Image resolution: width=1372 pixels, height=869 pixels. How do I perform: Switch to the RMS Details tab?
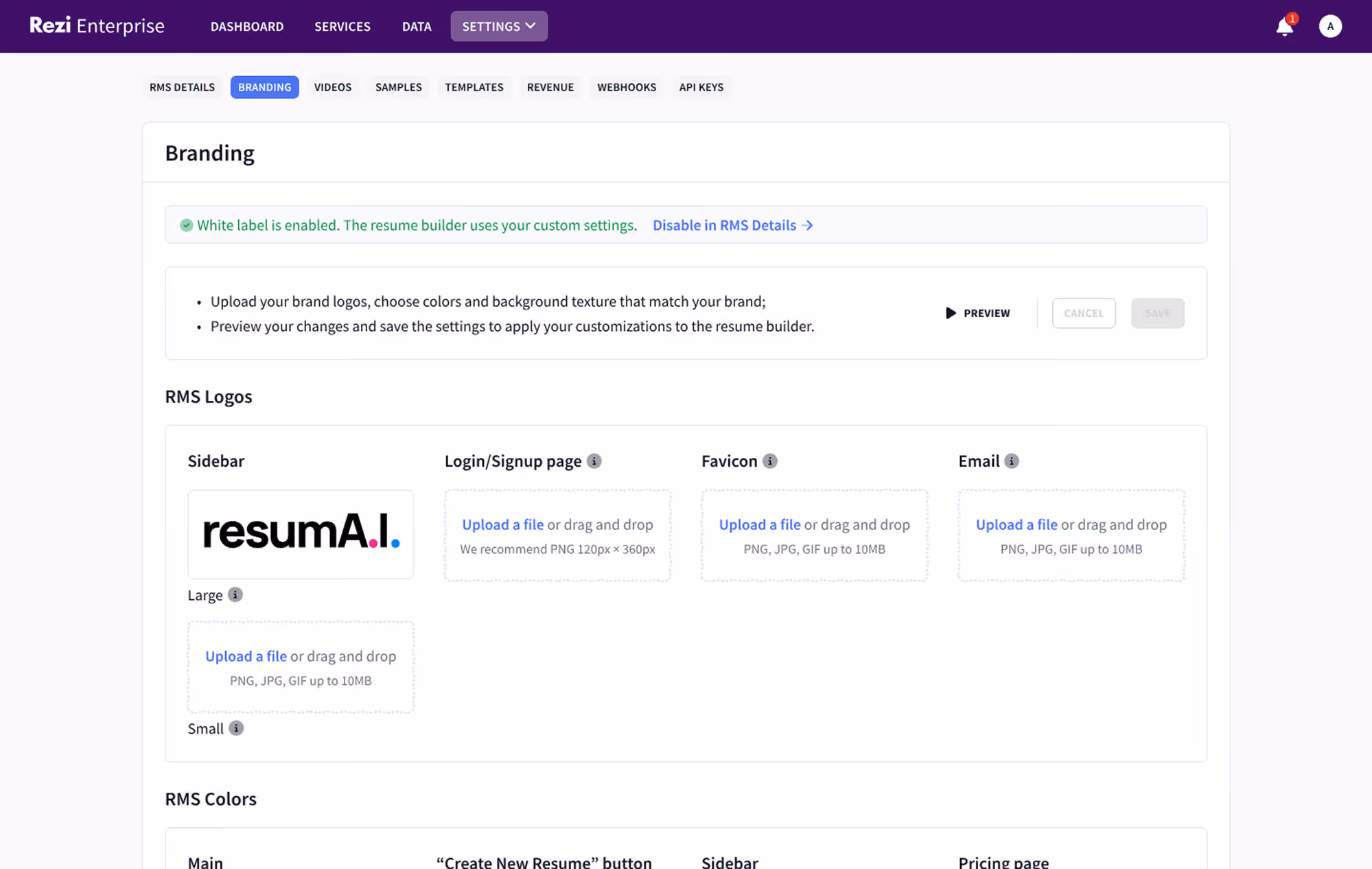click(x=182, y=87)
